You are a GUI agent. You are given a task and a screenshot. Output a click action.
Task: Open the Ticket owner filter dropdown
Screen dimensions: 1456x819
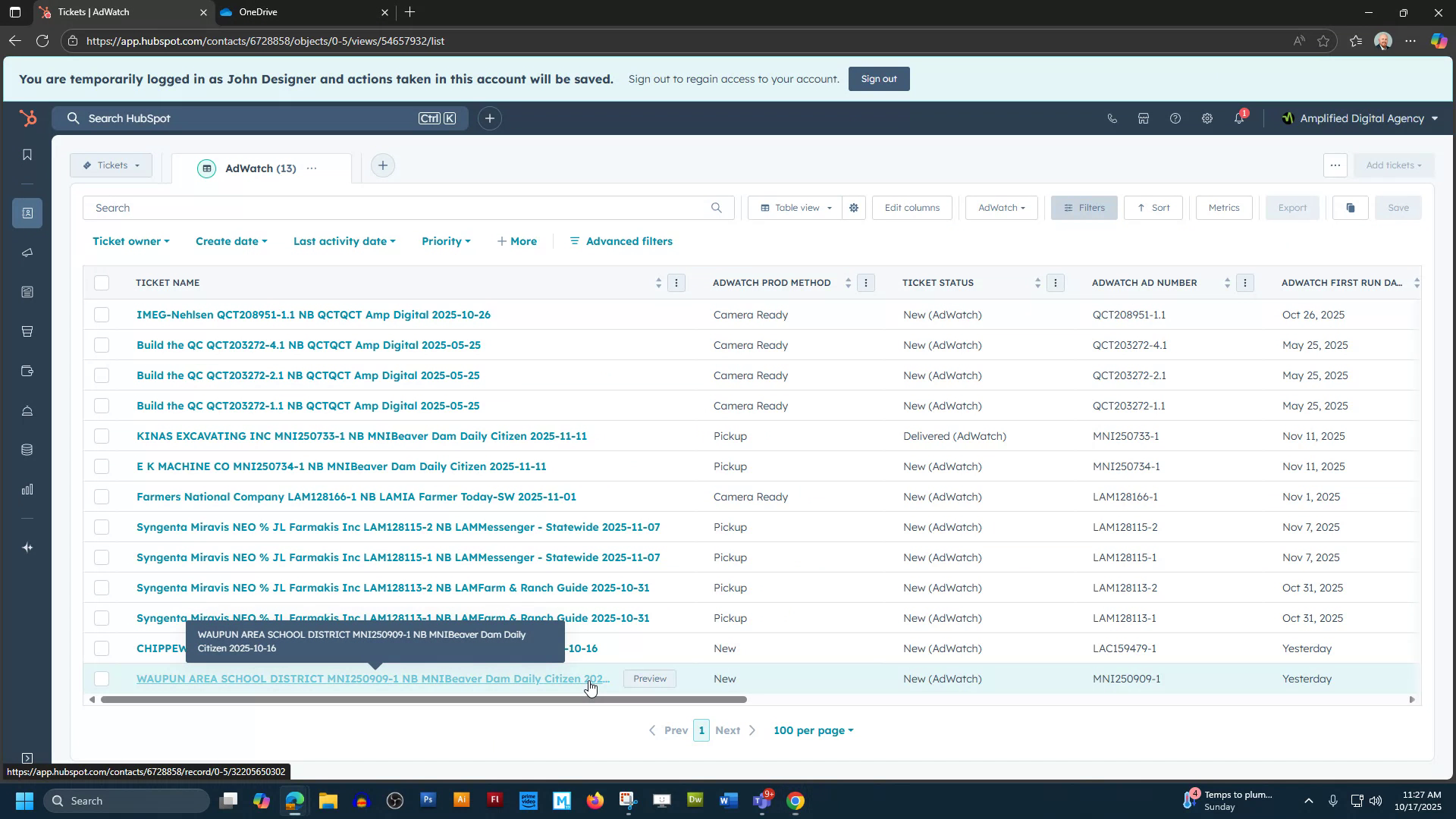click(x=130, y=241)
